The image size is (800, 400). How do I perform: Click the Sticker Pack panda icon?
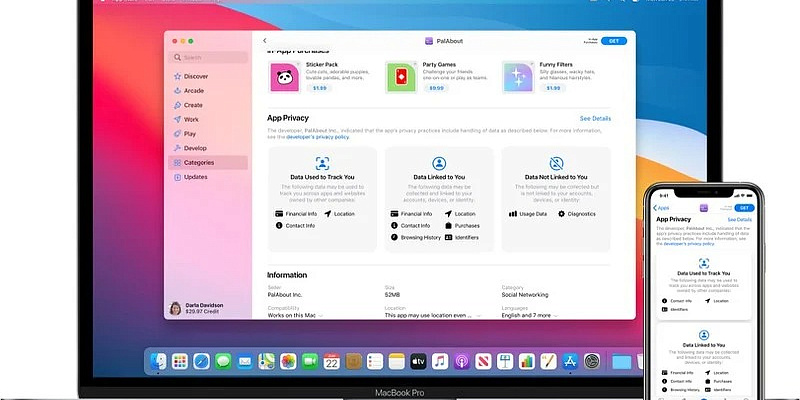[284, 77]
